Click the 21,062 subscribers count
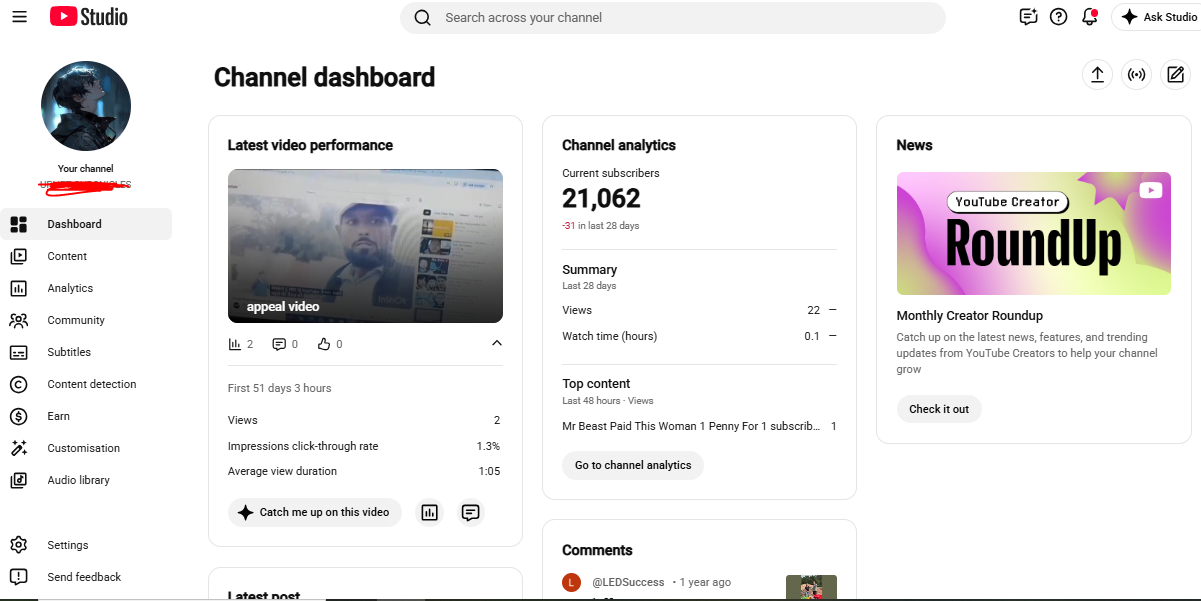Viewport: 1201px width, 601px height. pyautogui.click(x=601, y=199)
